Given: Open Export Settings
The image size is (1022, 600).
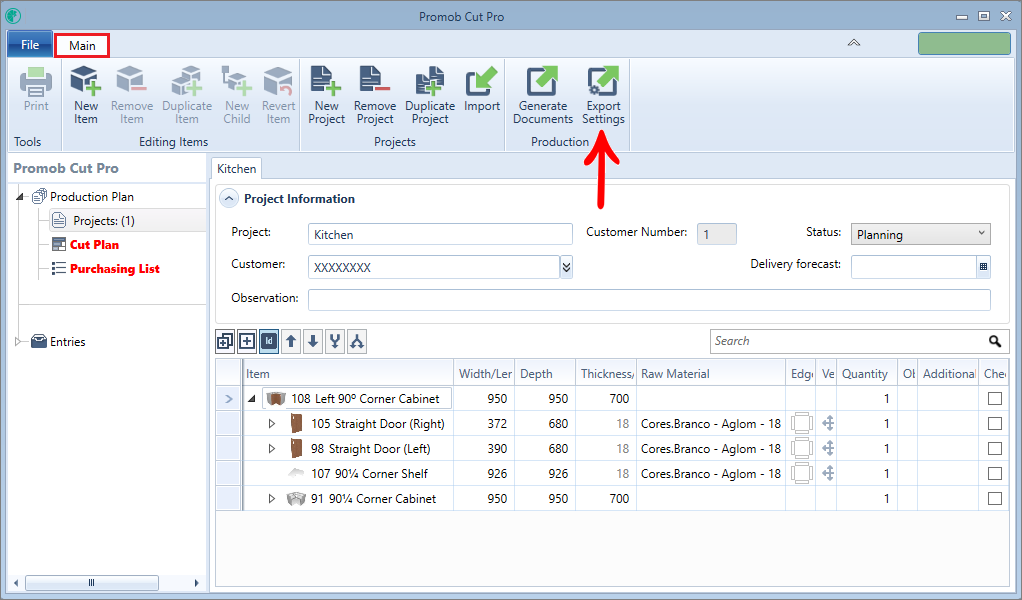Looking at the screenshot, I should point(603,95).
